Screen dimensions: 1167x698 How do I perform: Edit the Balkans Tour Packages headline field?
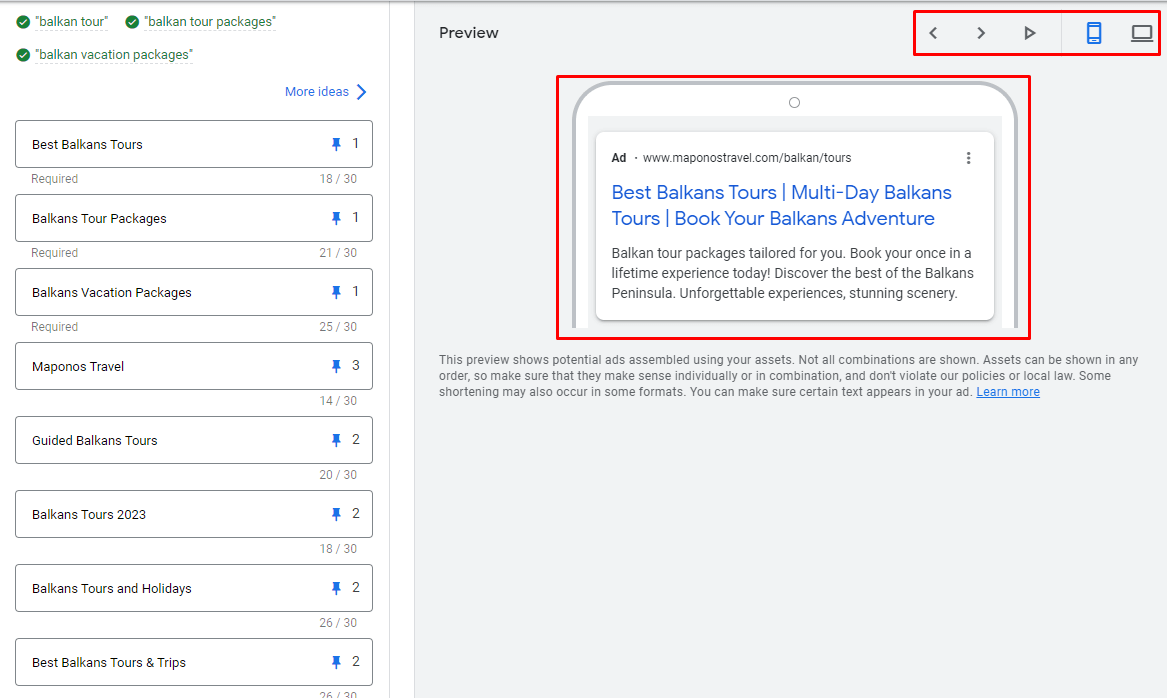coord(194,218)
